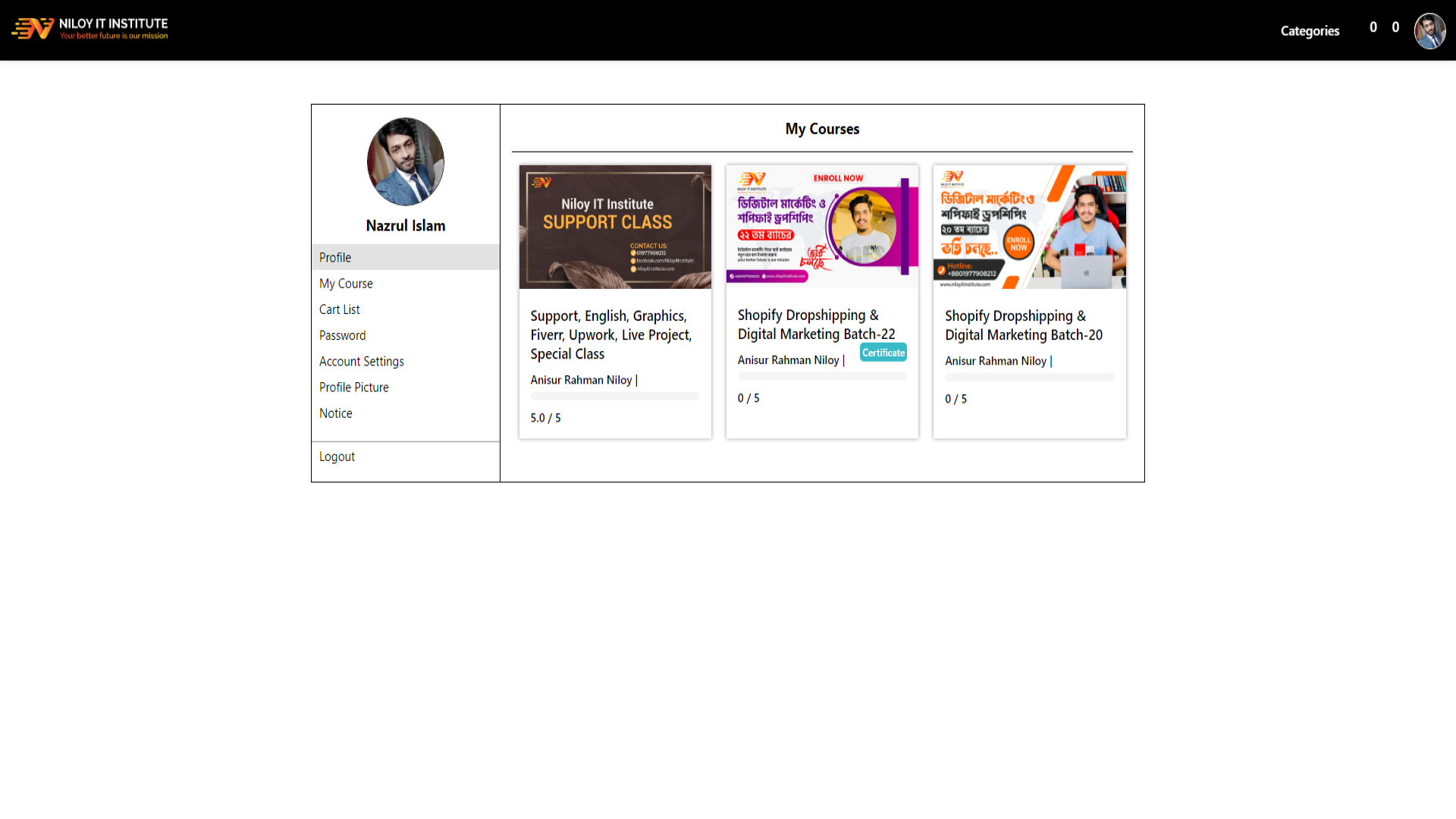Open the Categories menu in header
This screenshot has width=1456, height=819.
tap(1310, 31)
